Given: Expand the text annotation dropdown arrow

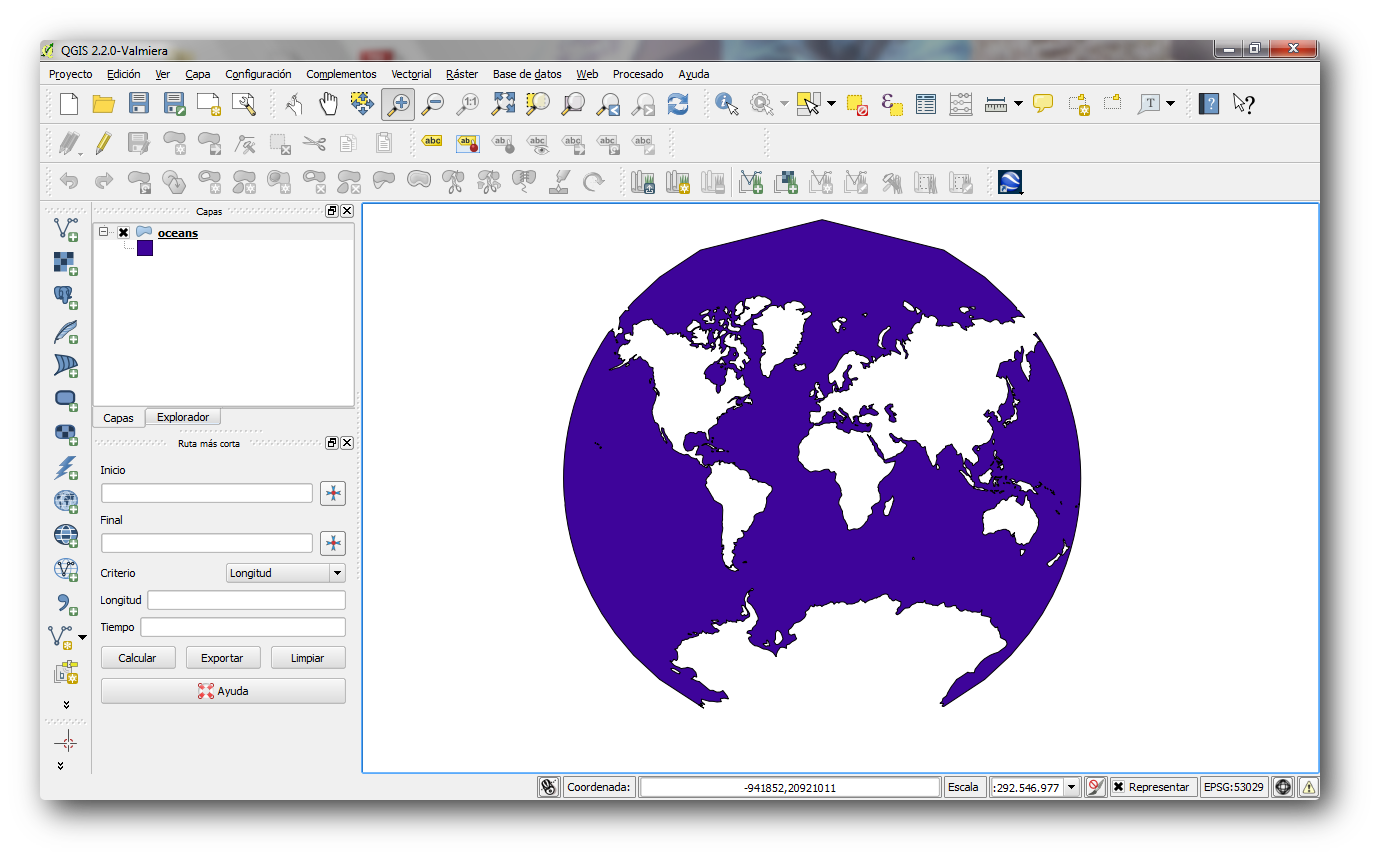Looking at the screenshot, I should click(x=1171, y=103).
